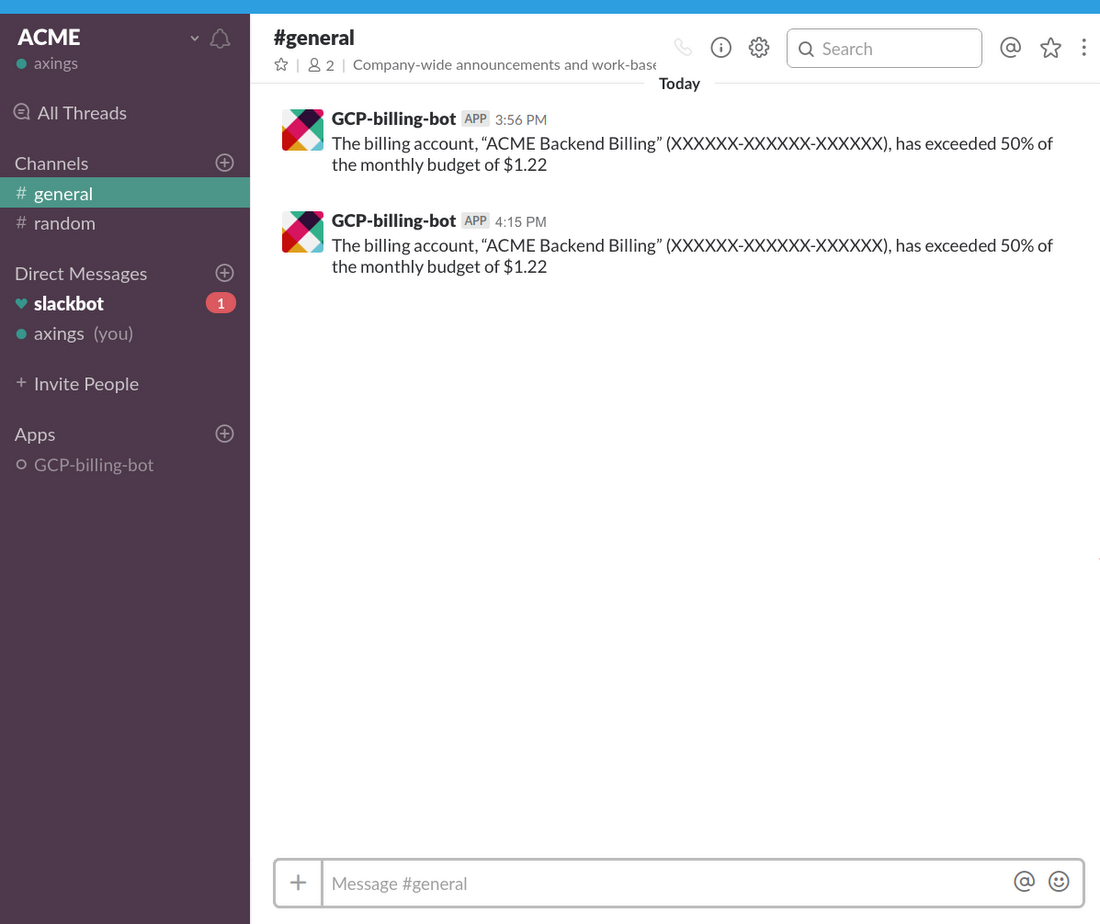Image resolution: width=1100 pixels, height=924 pixels.
Task: Open slackbot direct message
Action: 69,304
